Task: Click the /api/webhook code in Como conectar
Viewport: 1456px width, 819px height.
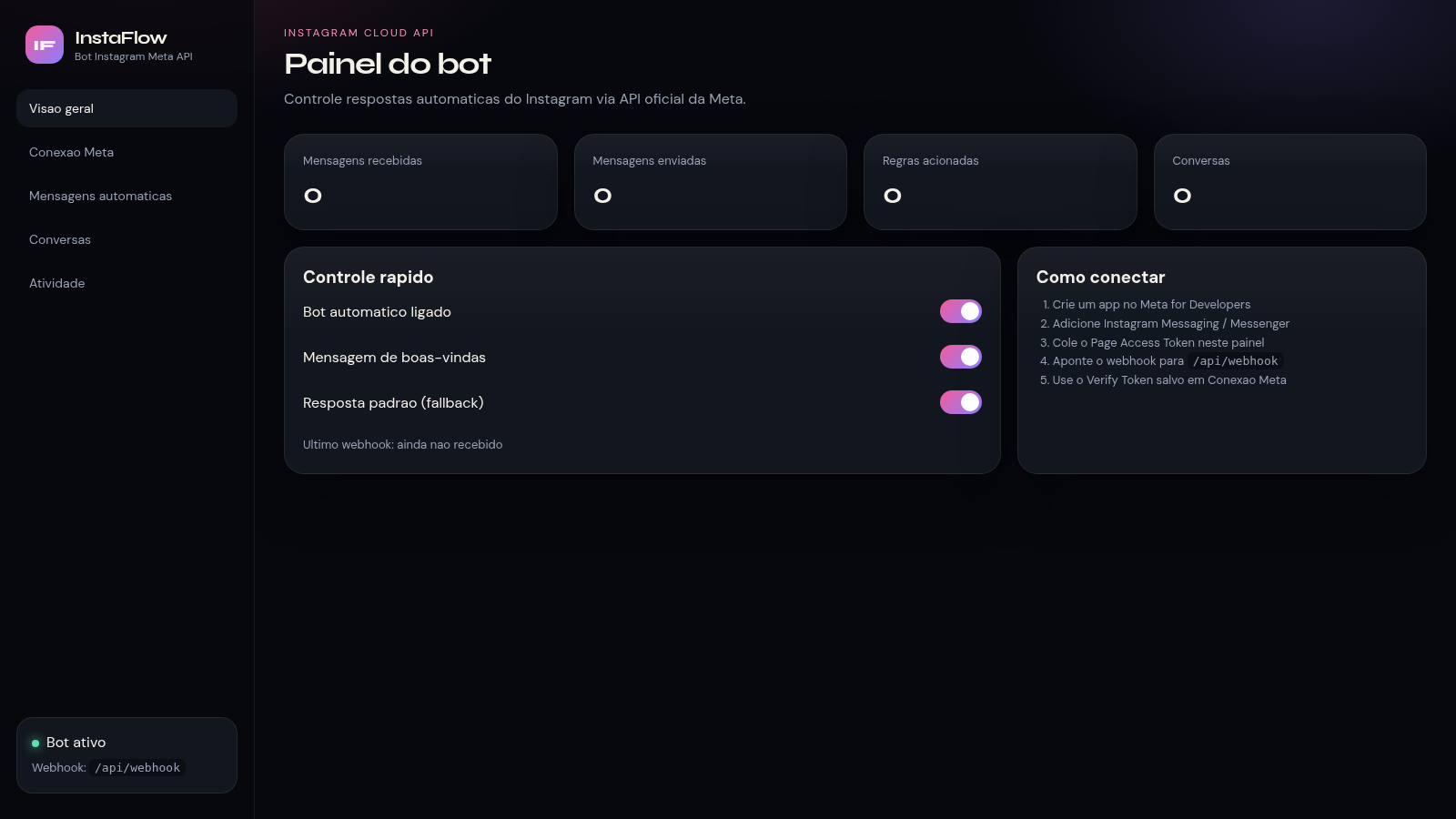Action: pos(1236,361)
